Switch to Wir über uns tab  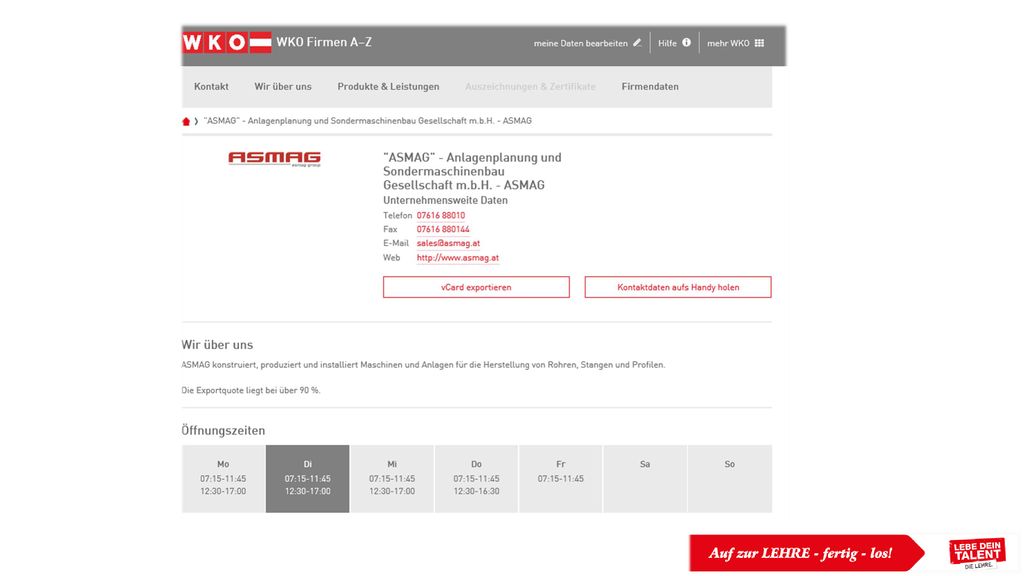click(x=283, y=86)
